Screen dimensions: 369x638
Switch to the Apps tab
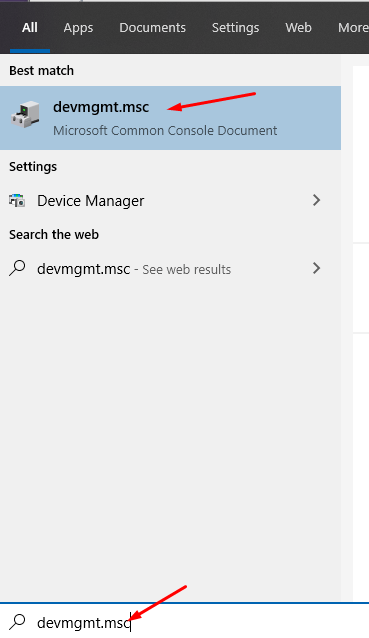[x=78, y=28]
